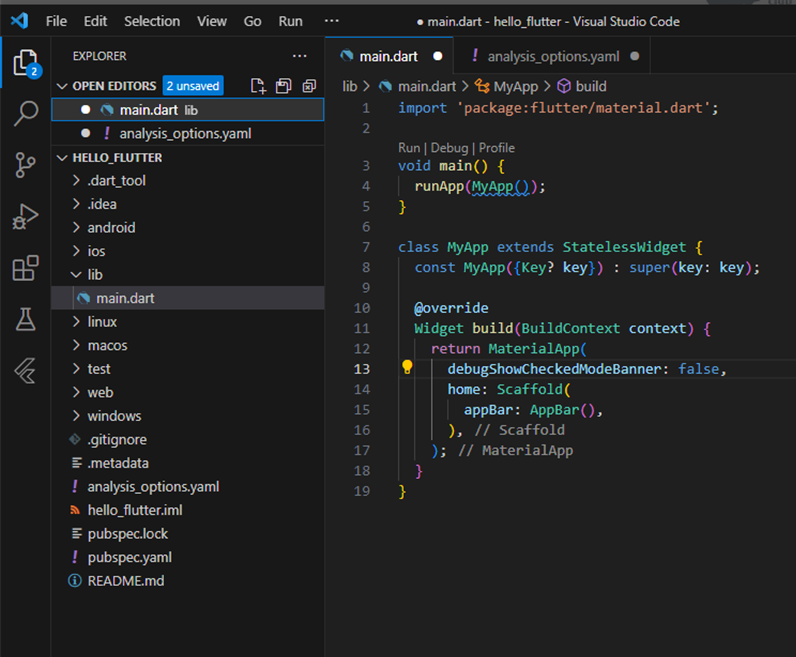Open the Edit menu
This screenshot has height=657, width=796.
pyautogui.click(x=95, y=21)
